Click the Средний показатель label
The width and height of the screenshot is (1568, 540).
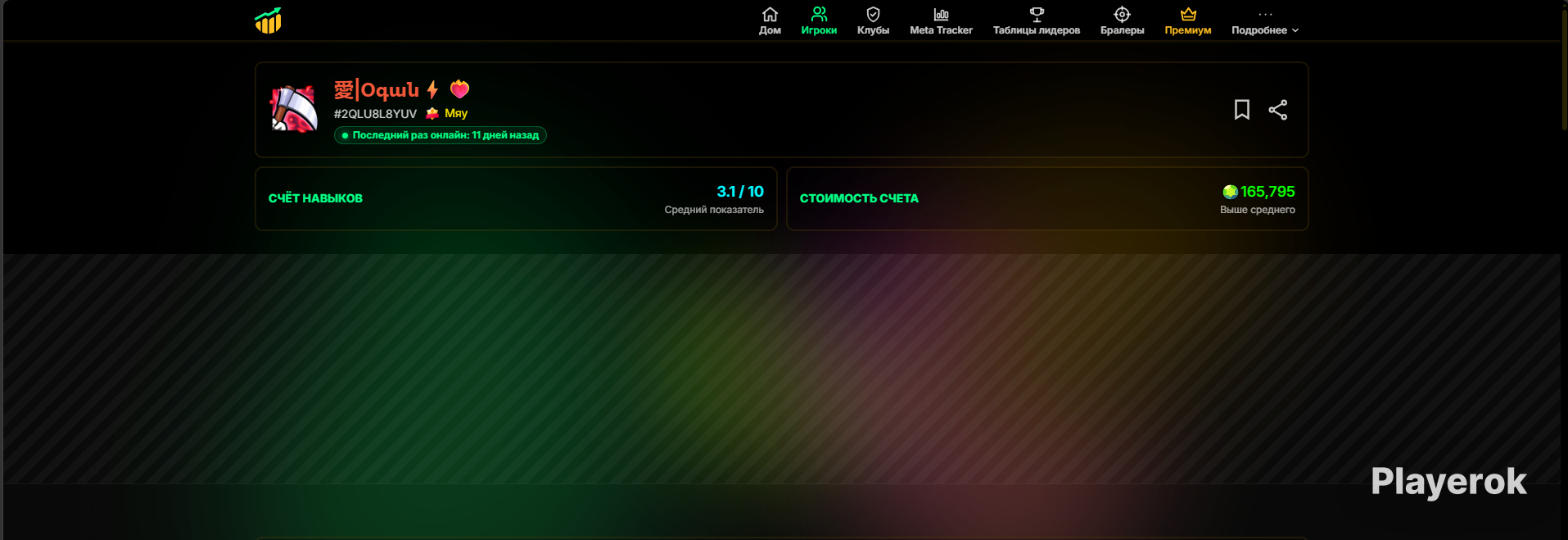[714, 210]
